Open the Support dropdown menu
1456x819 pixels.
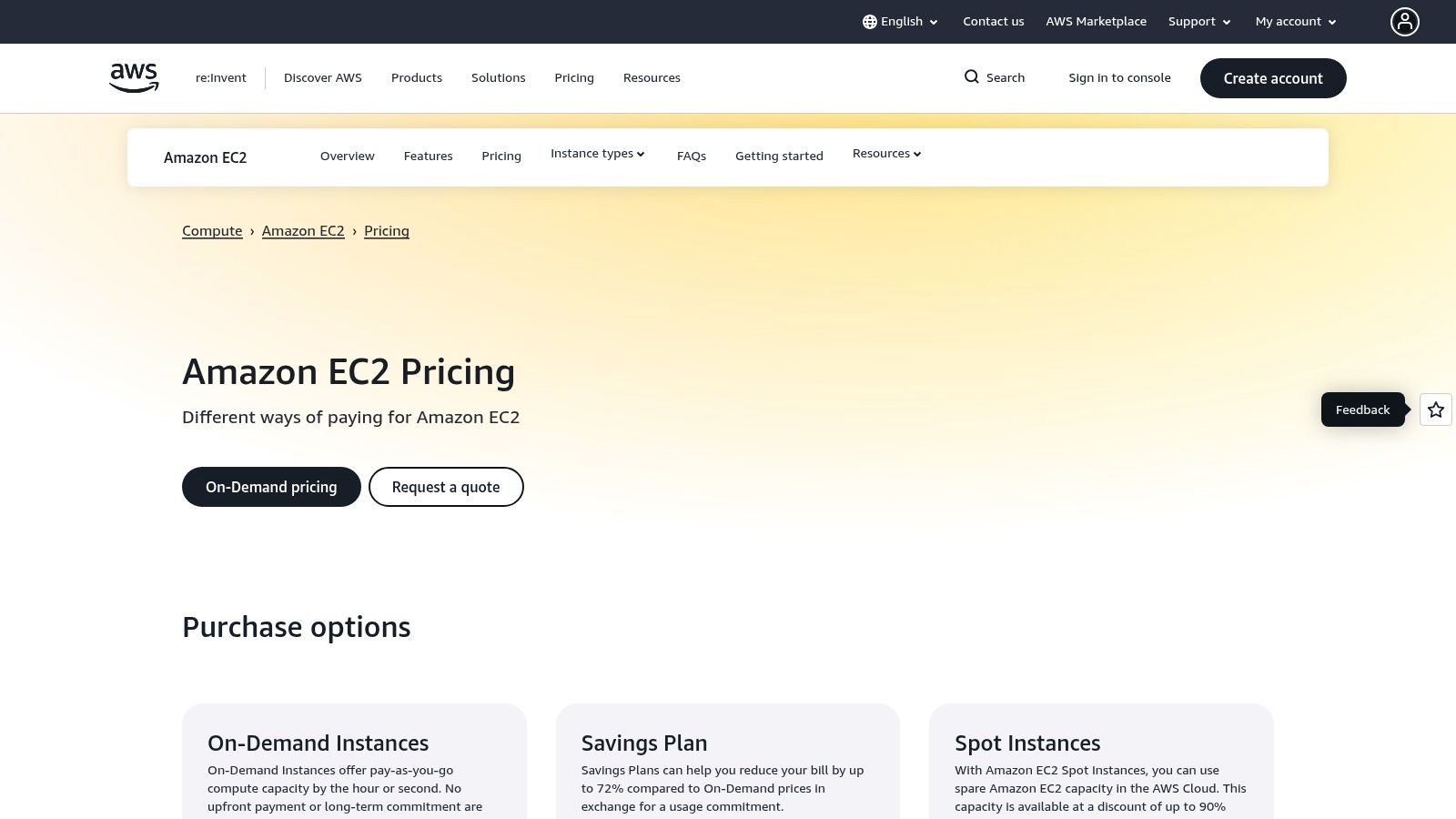click(1199, 22)
